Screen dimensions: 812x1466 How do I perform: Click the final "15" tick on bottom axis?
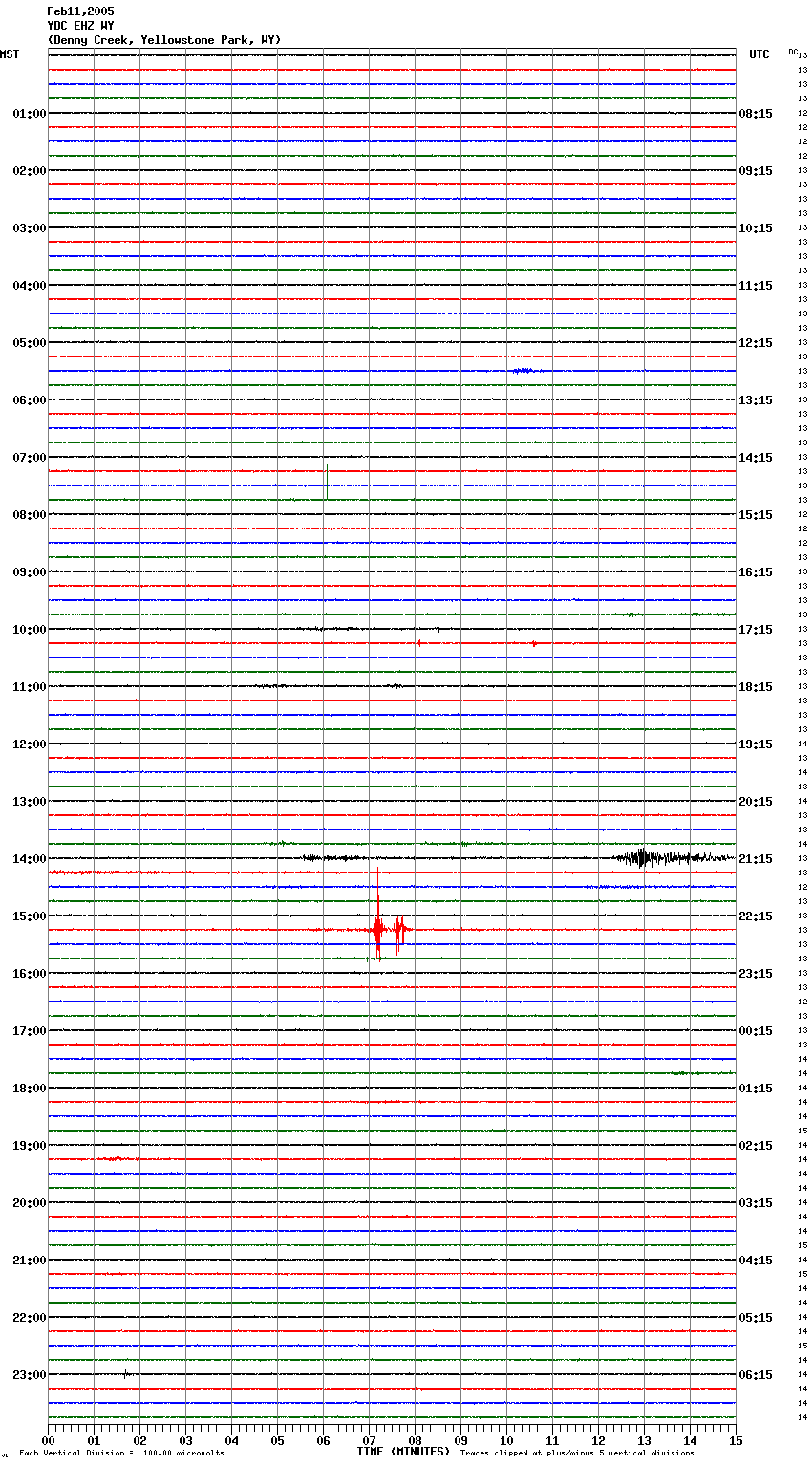[736, 1440]
